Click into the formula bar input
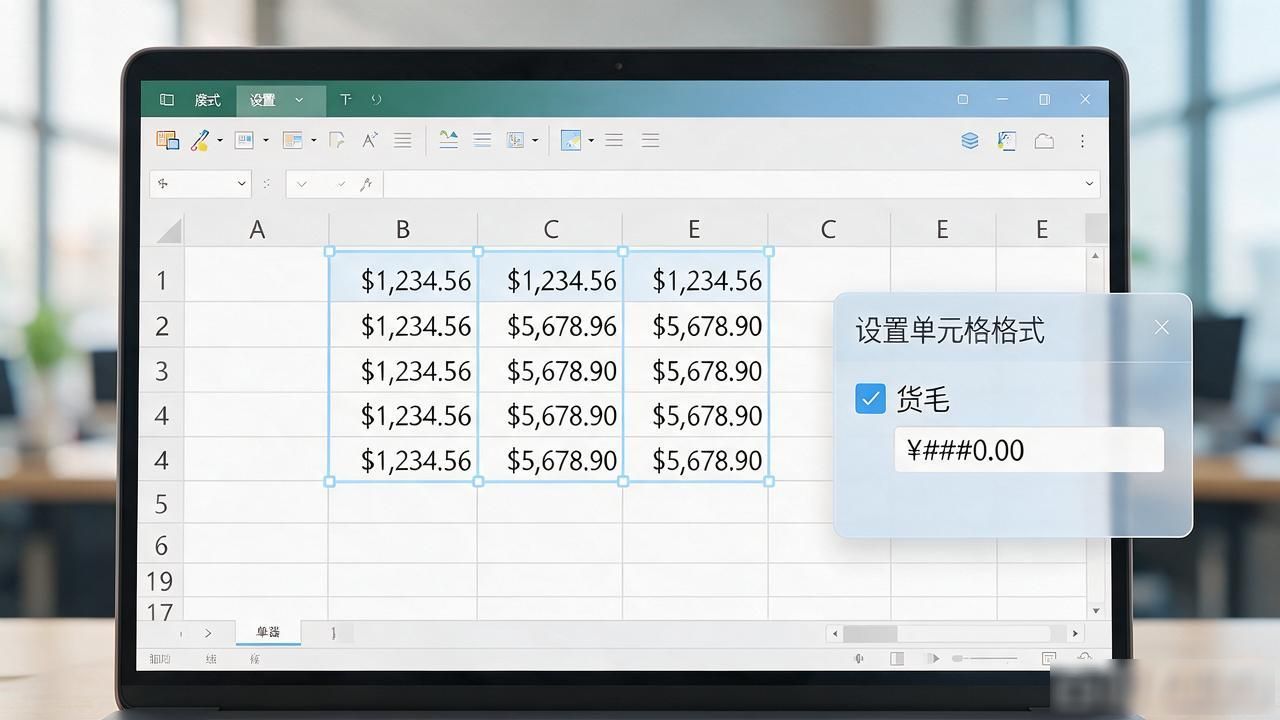The width and height of the screenshot is (1280, 720). coord(741,184)
